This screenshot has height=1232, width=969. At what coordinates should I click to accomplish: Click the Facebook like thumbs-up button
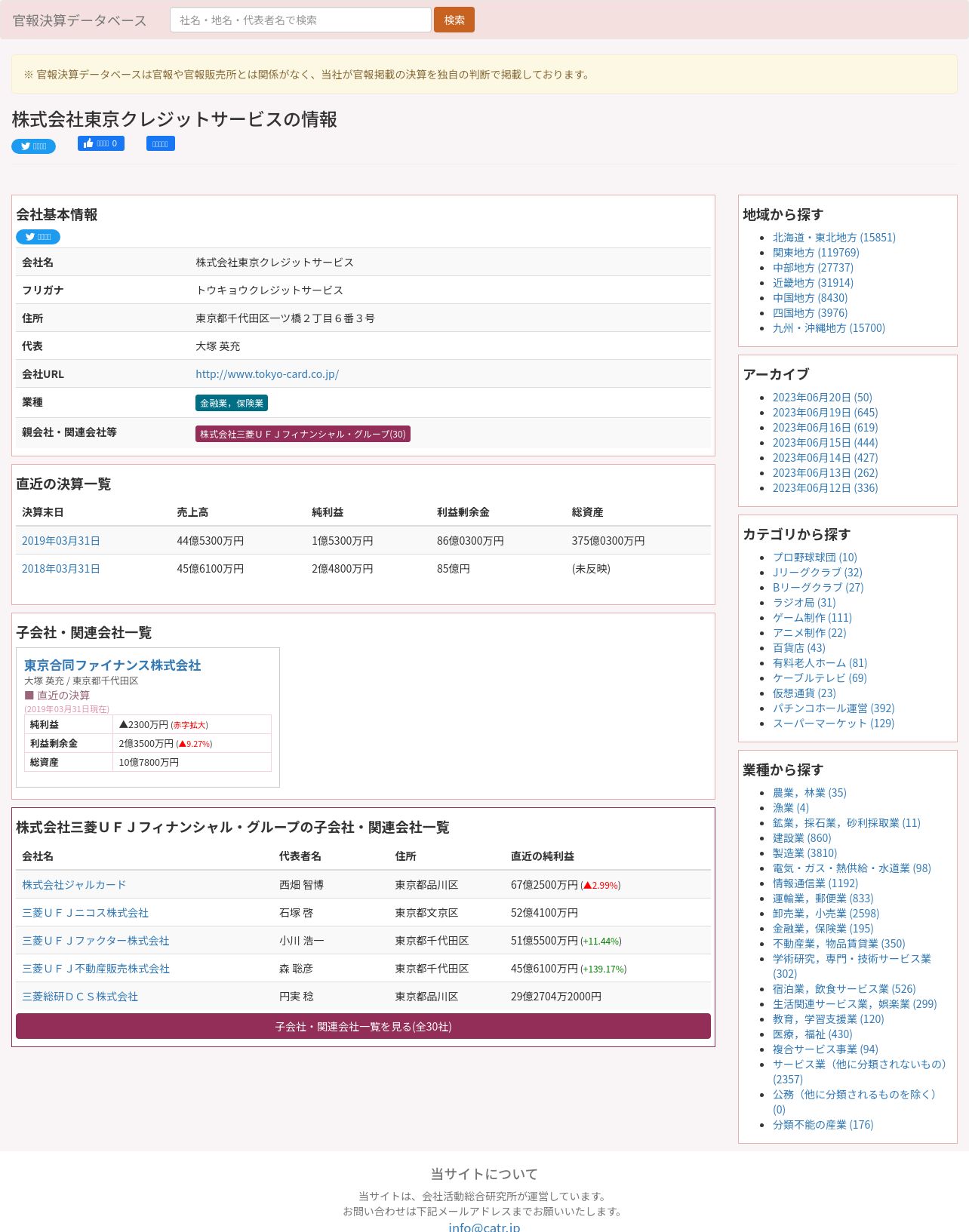click(100, 143)
